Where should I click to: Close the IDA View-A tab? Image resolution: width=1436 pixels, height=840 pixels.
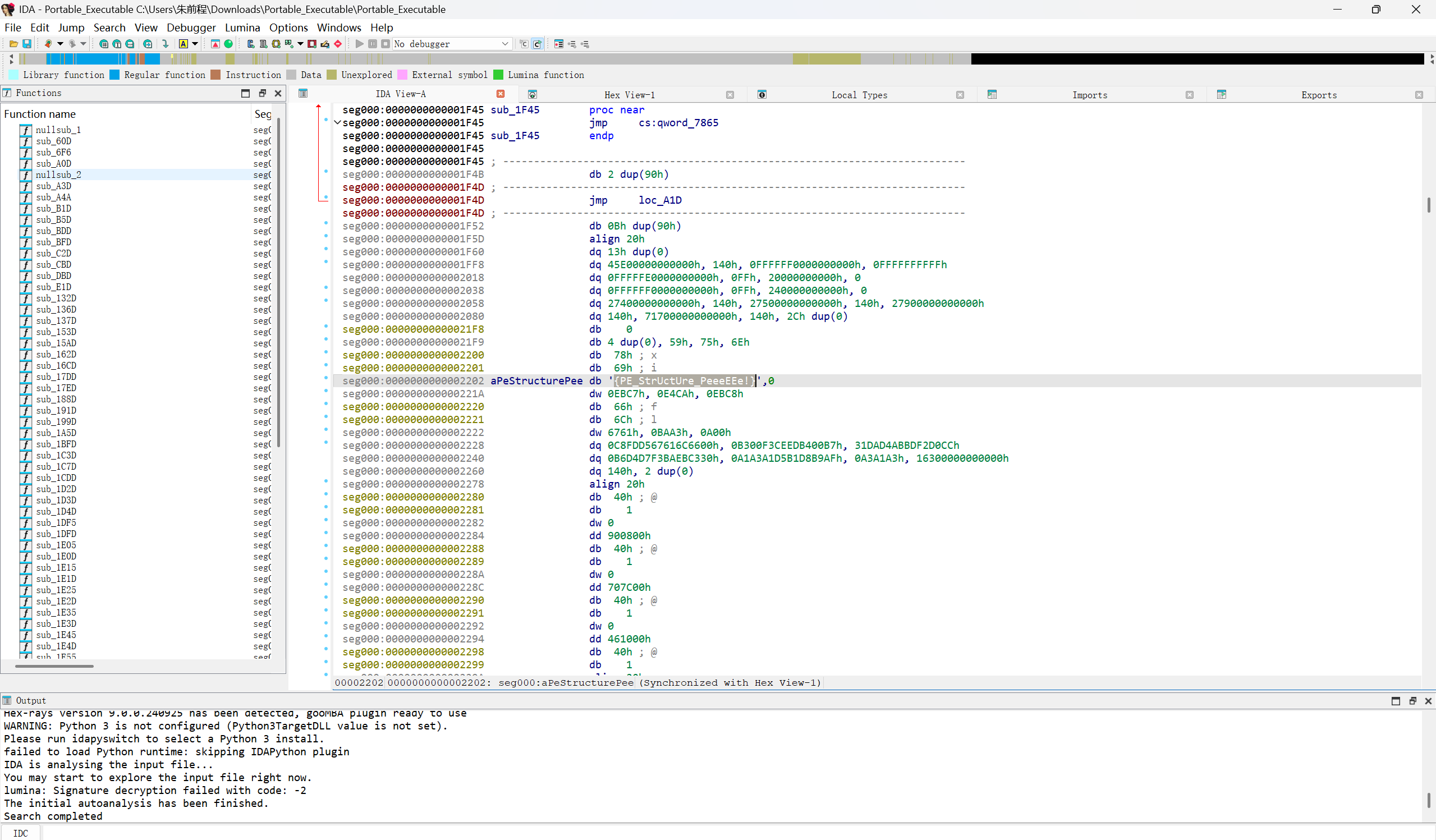point(501,94)
